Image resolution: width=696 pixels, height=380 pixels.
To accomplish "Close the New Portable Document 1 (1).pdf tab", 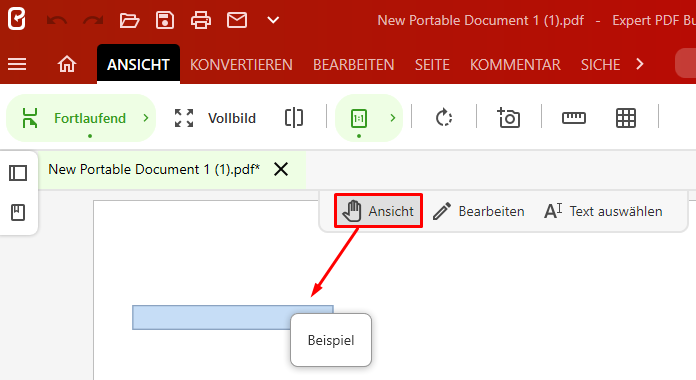I will coord(281,169).
